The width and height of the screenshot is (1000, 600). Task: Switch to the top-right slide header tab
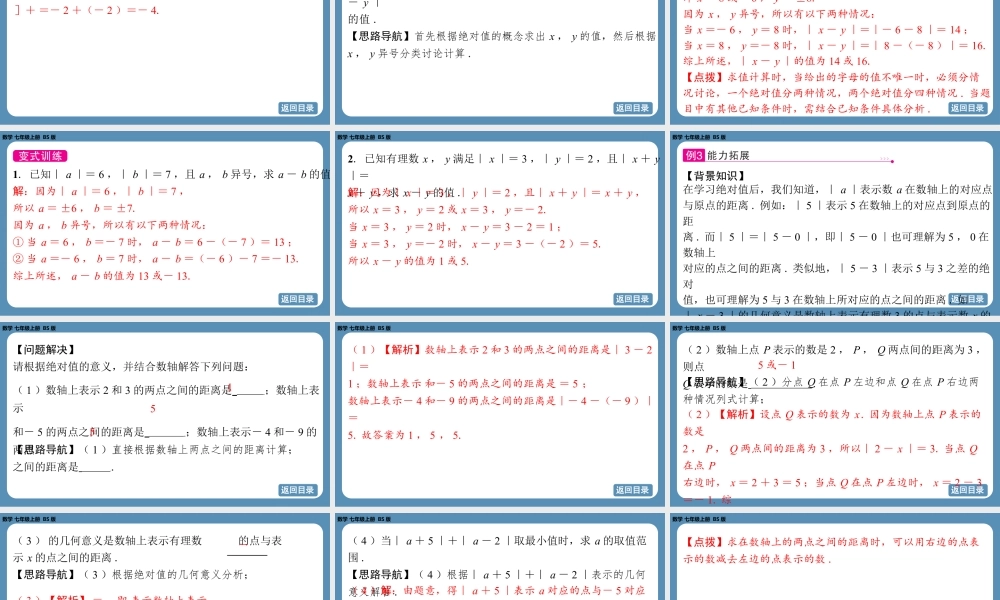(x=700, y=3)
